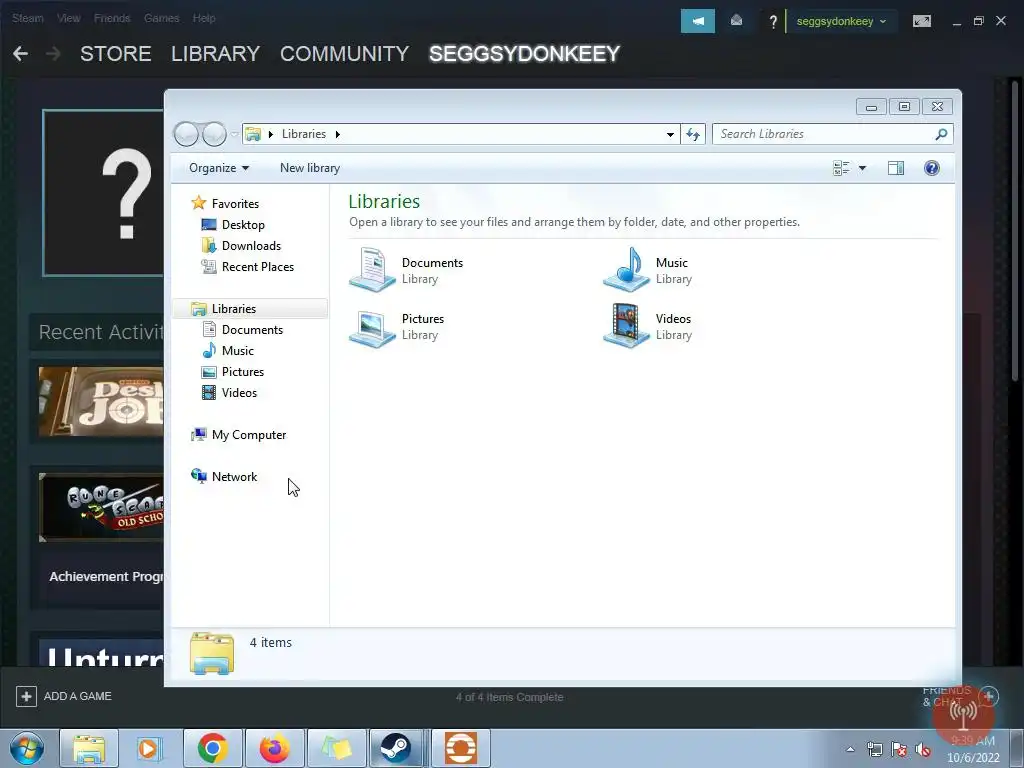
Task: Click the profile avatar question mark image
Action: (103, 193)
